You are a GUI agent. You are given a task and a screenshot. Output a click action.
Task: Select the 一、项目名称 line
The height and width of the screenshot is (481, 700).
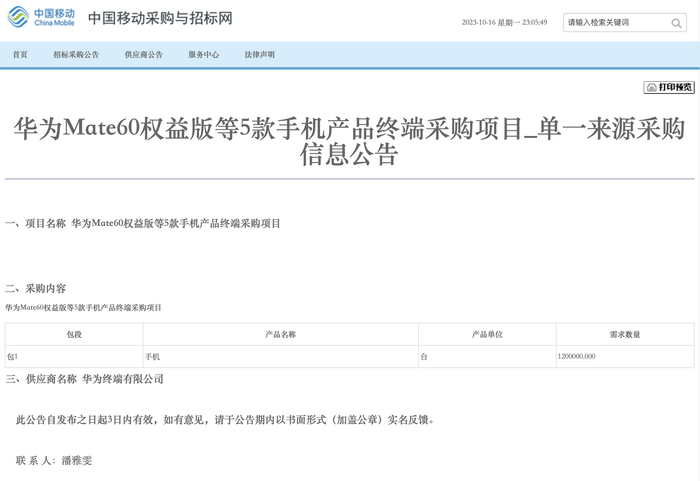(142, 223)
